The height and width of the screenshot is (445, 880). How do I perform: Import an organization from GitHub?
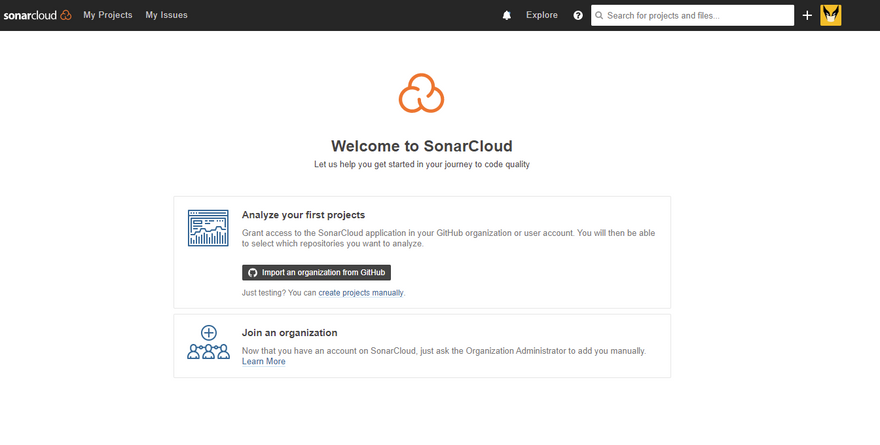point(317,273)
